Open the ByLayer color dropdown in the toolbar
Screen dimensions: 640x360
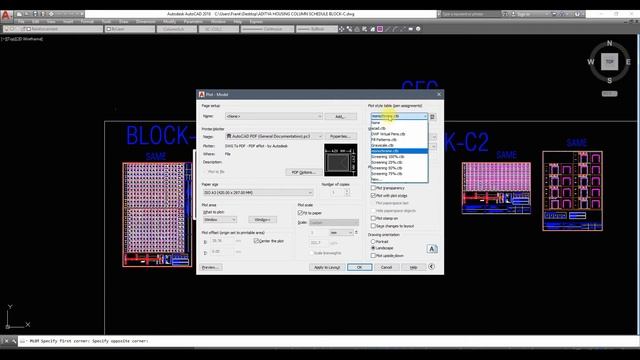tap(130, 29)
